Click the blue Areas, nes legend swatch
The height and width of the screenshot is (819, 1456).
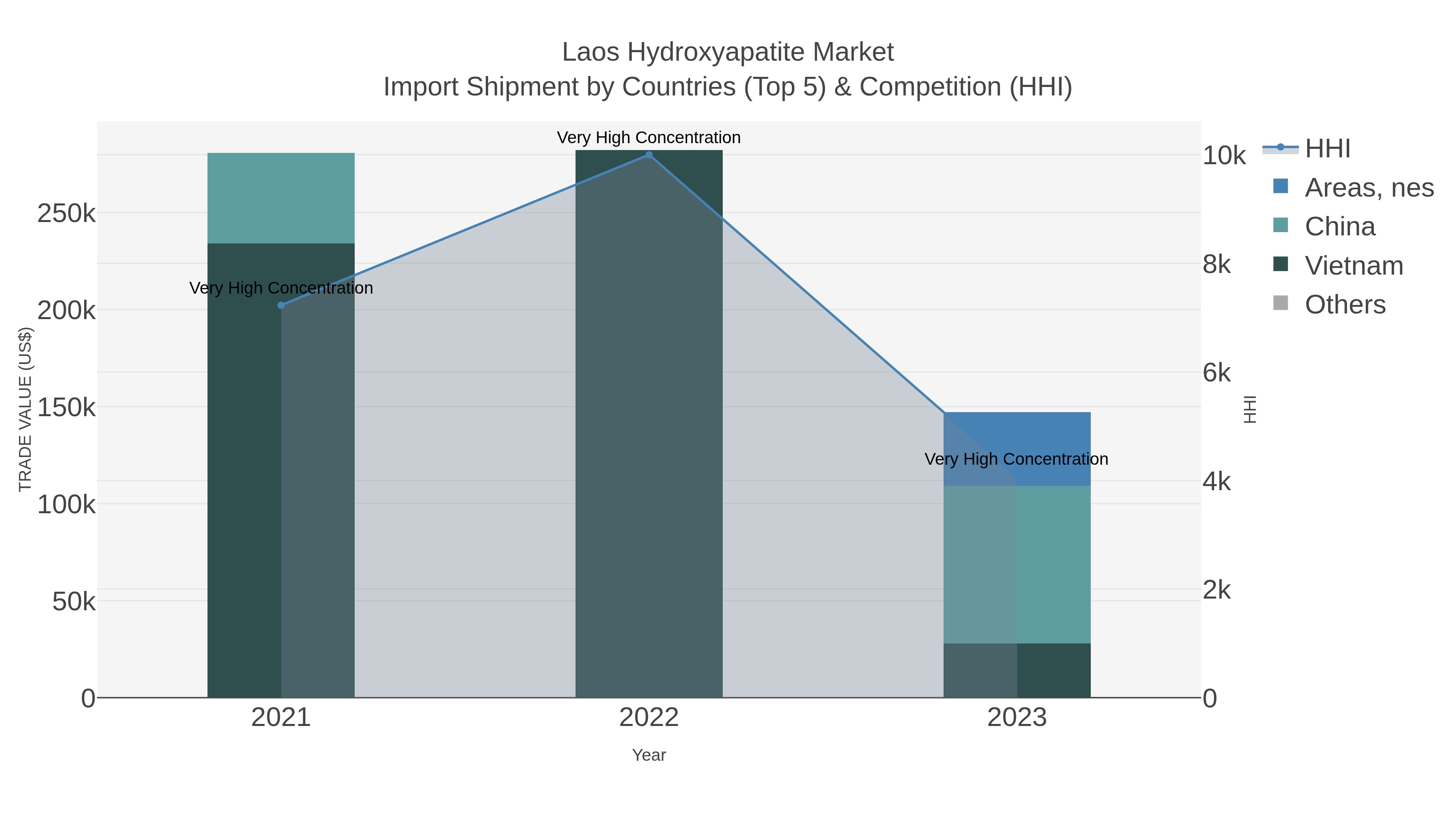pyautogui.click(x=1280, y=186)
